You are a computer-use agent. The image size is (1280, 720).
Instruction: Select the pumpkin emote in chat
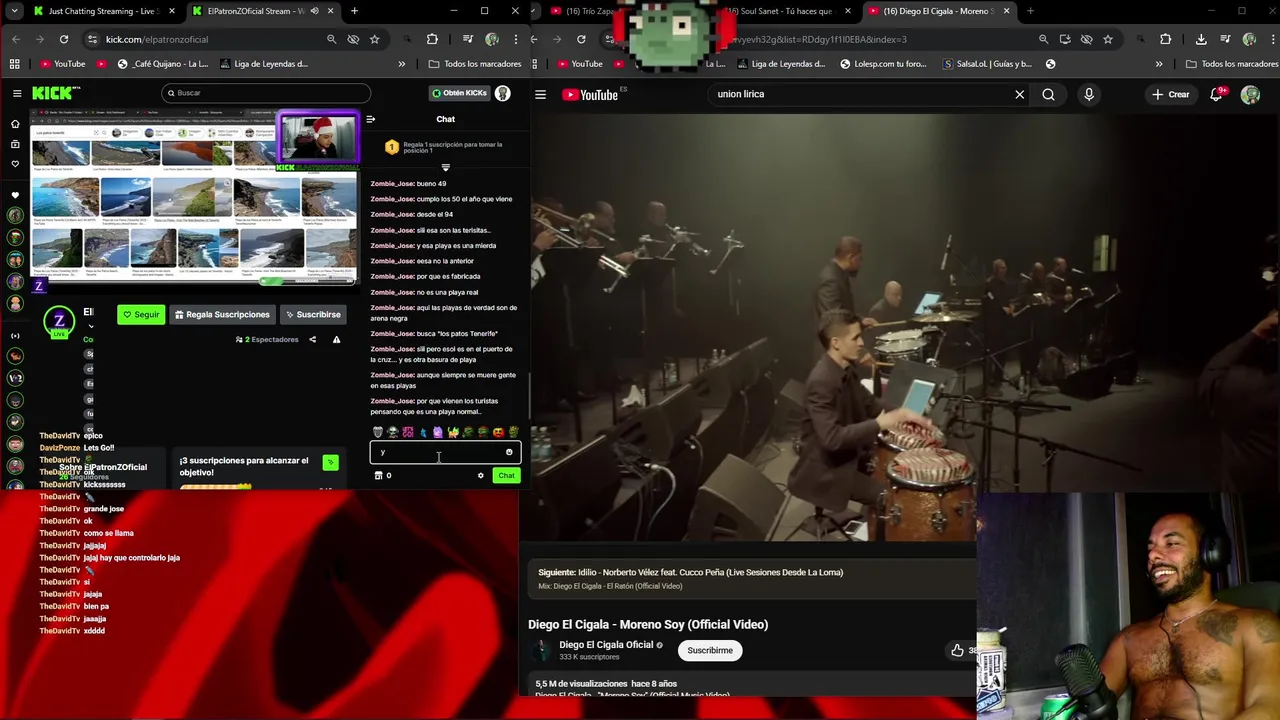[498, 432]
